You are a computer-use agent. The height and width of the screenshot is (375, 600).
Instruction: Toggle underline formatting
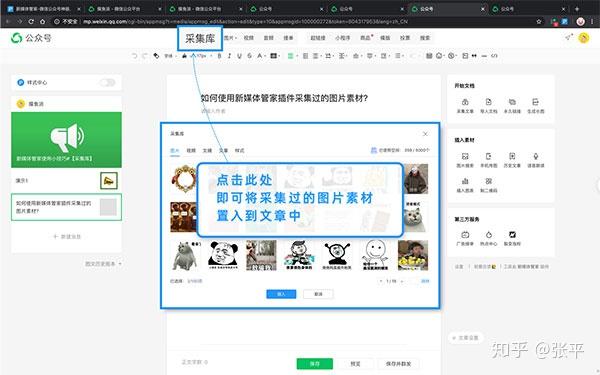[239, 56]
